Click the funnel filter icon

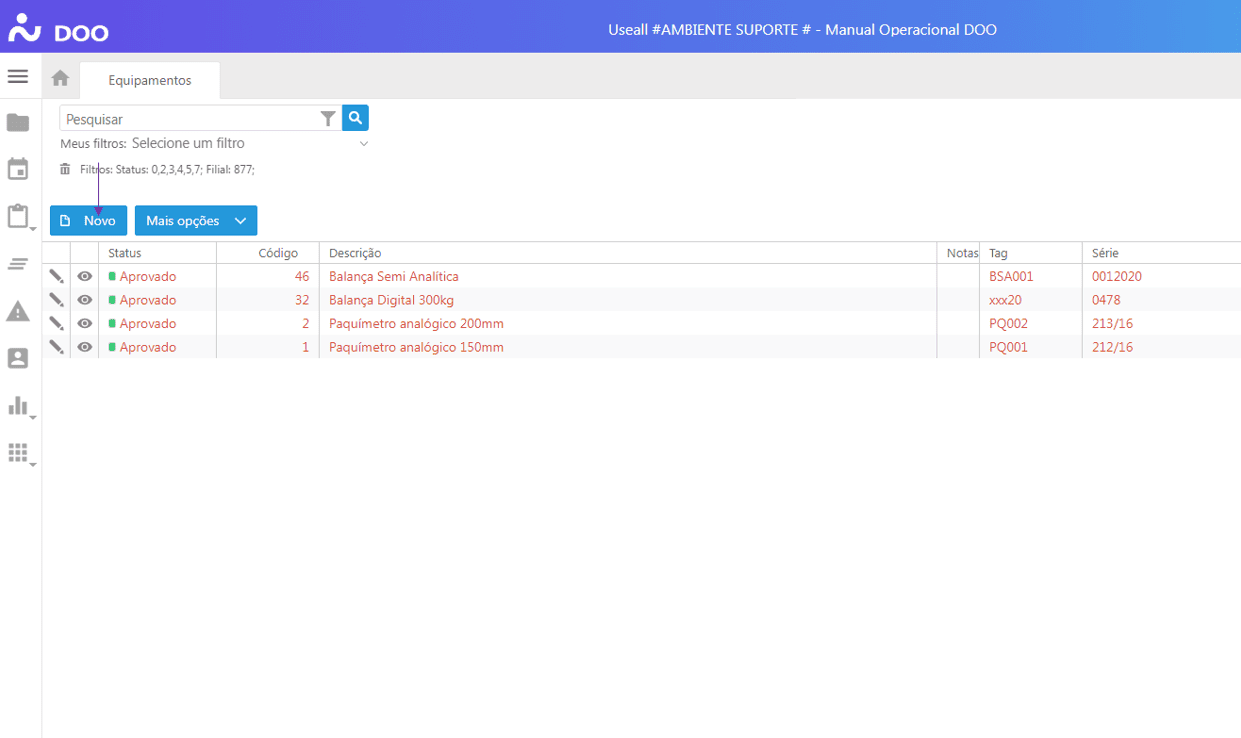coord(328,119)
